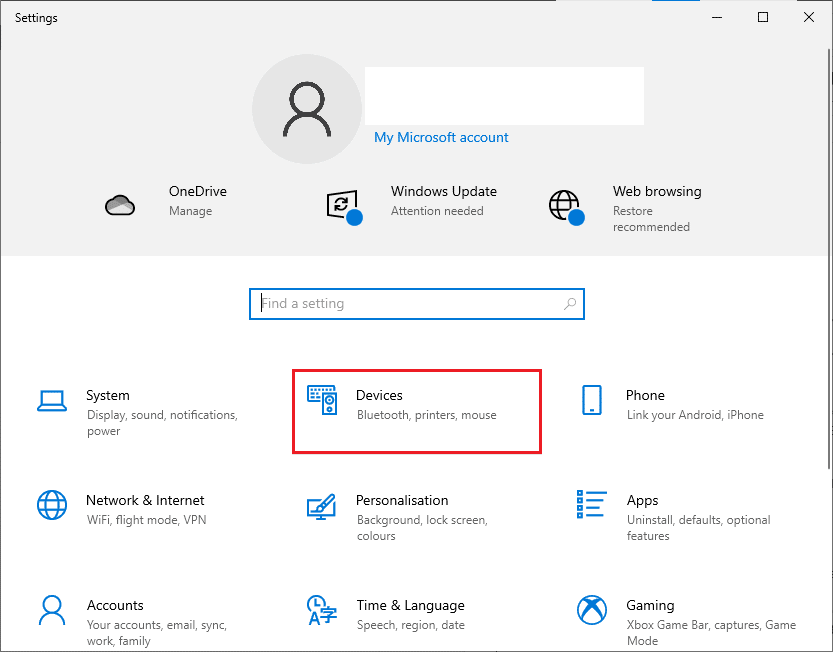
Task: Click the Find a setting search box
Action: (x=417, y=304)
